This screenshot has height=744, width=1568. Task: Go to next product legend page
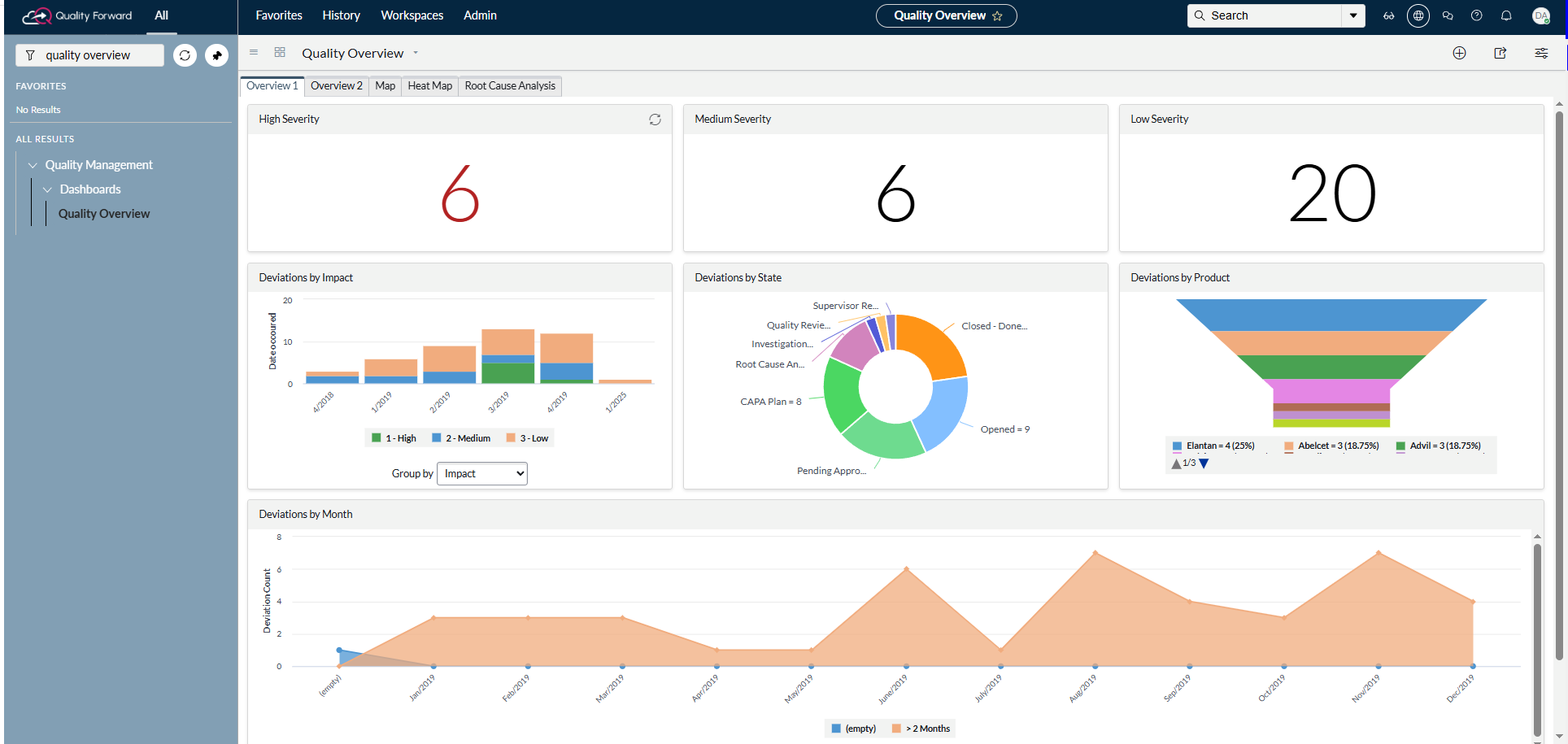click(1204, 463)
